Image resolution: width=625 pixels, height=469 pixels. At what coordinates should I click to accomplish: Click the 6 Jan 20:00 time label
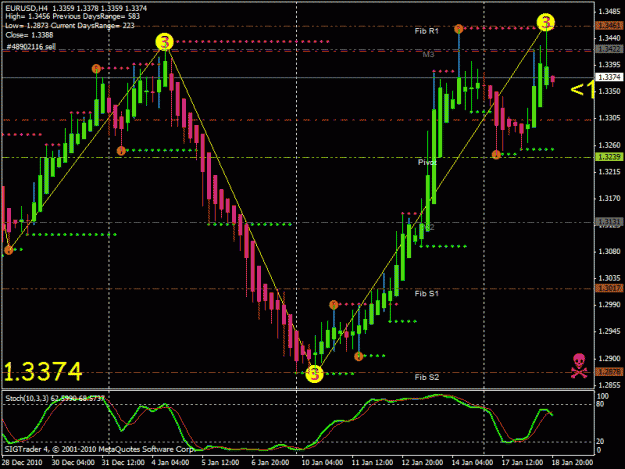click(270, 463)
